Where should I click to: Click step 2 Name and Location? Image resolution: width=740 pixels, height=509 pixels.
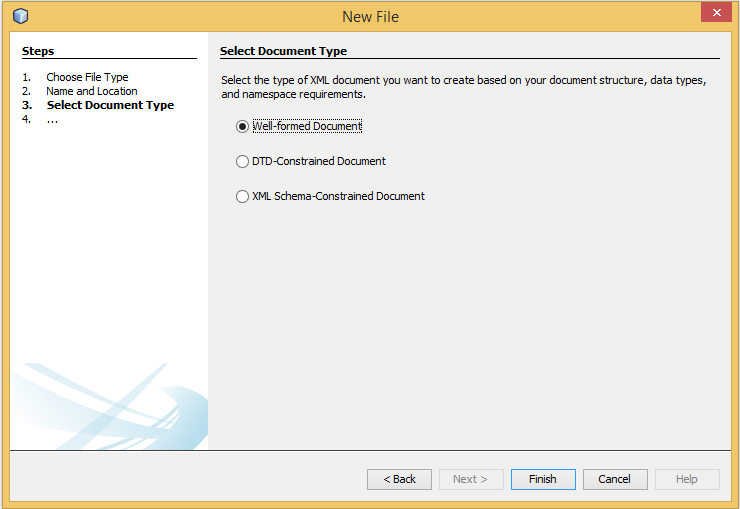(x=92, y=91)
